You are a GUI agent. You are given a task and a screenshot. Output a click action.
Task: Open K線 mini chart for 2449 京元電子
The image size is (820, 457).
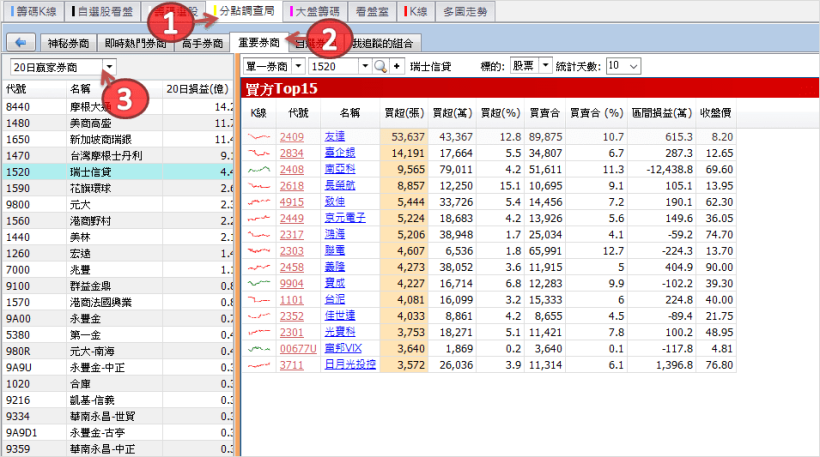tap(259, 218)
